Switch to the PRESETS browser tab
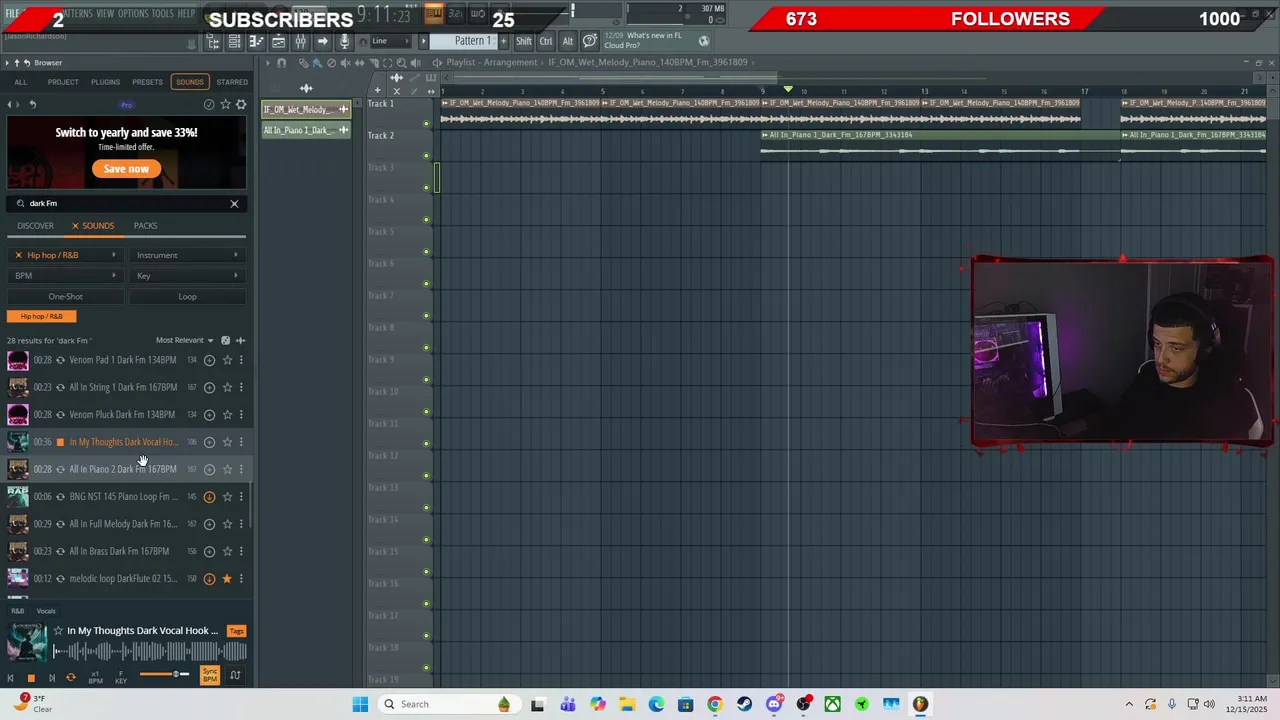This screenshot has width=1280, height=720. pyautogui.click(x=147, y=82)
